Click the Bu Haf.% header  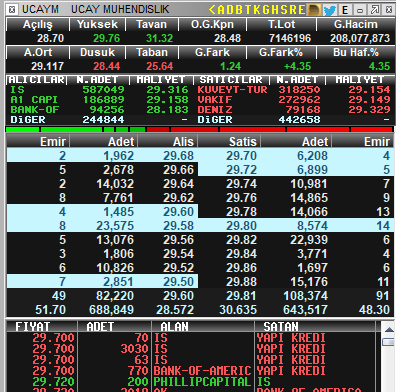pos(356,52)
